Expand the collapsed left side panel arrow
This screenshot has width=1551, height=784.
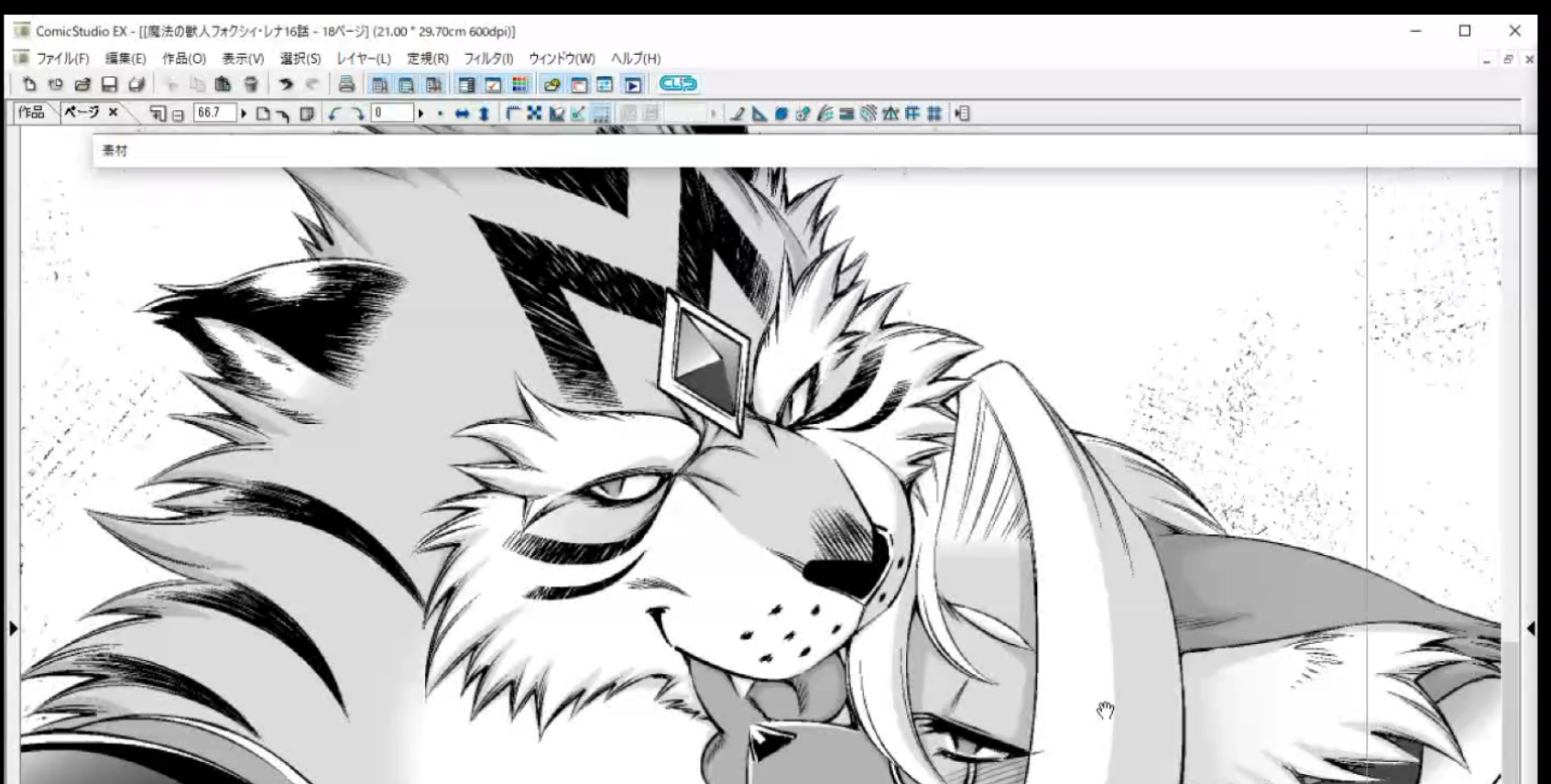[x=13, y=628]
